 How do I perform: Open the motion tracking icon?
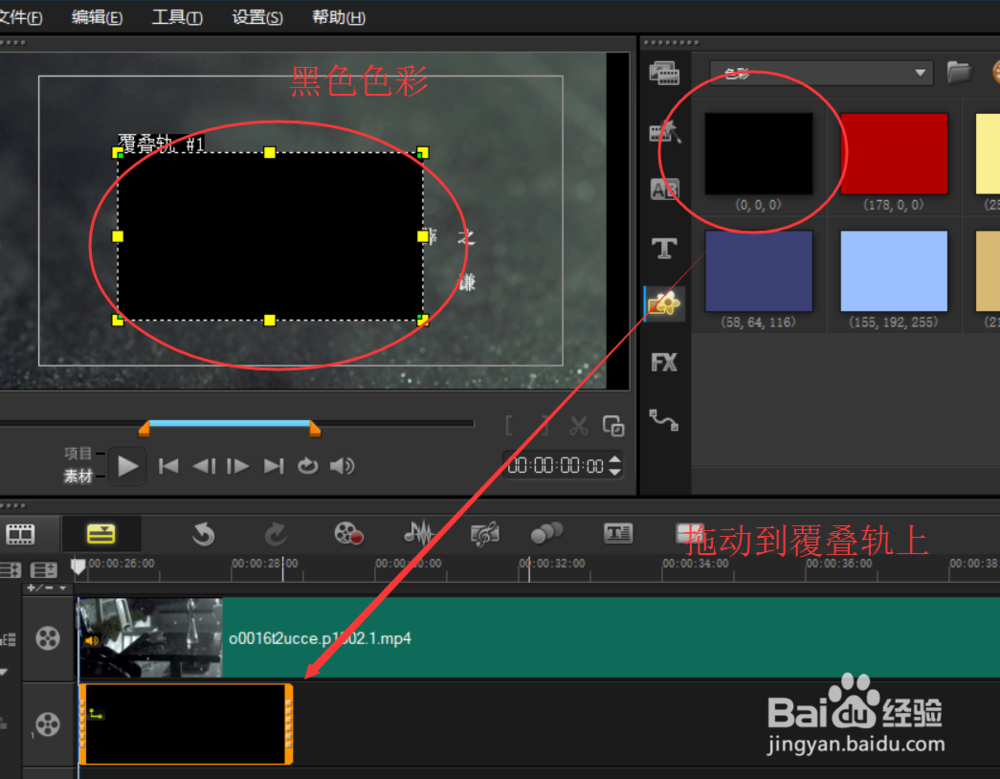[x=547, y=533]
